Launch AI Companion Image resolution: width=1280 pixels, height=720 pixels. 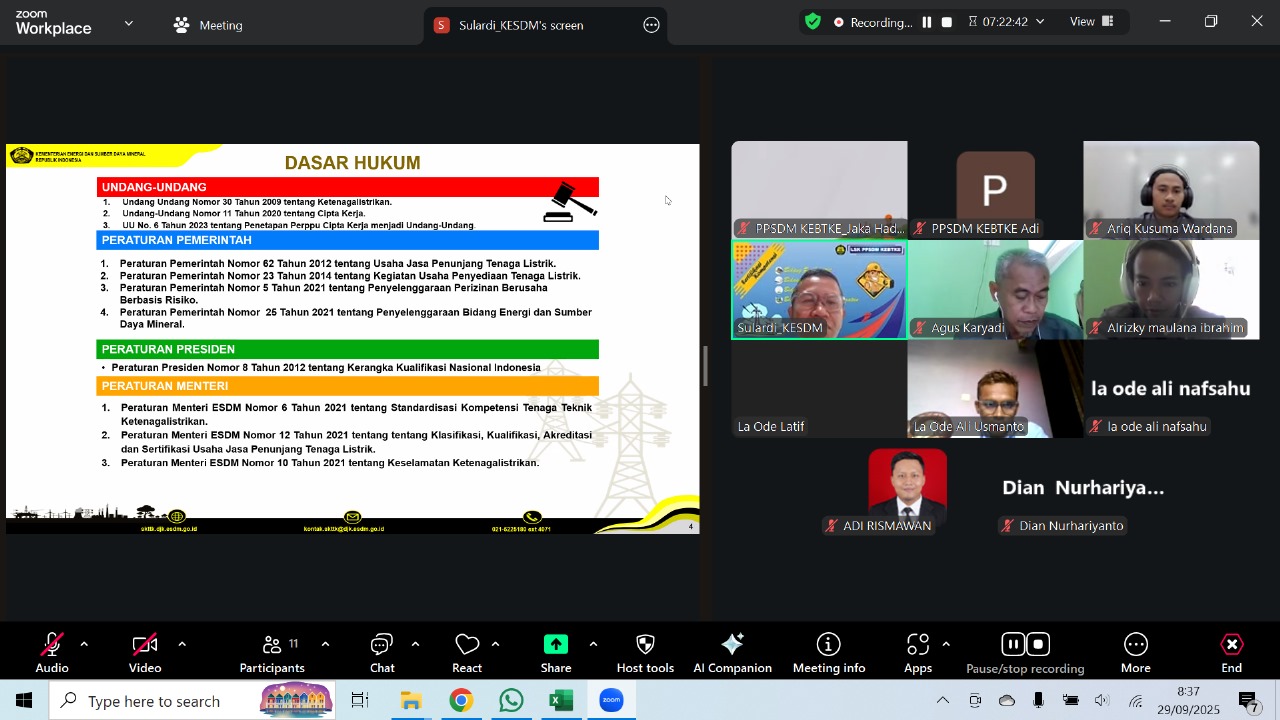coord(732,653)
